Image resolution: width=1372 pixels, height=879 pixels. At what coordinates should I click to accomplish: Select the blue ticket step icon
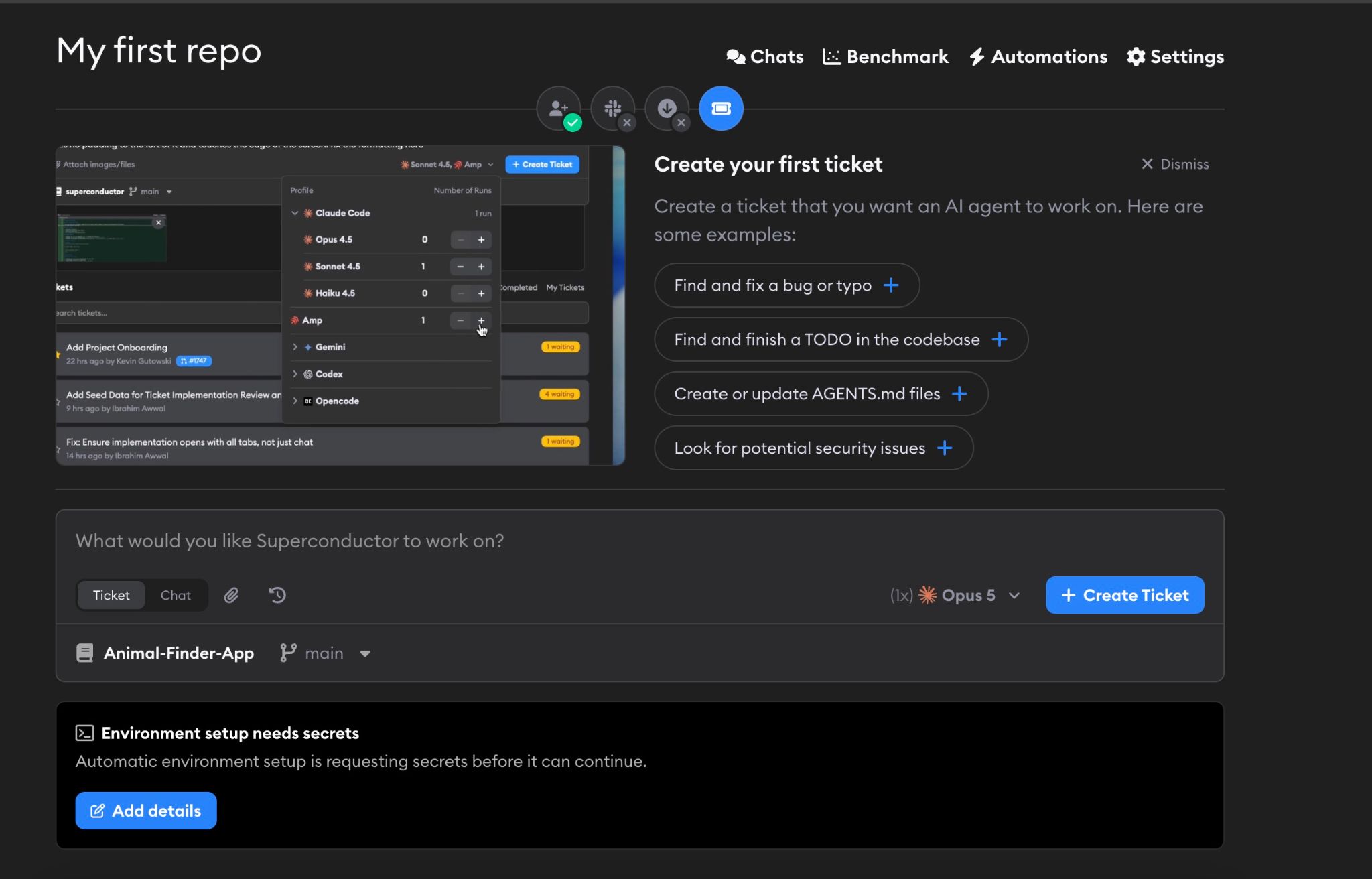click(x=721, y=109)
